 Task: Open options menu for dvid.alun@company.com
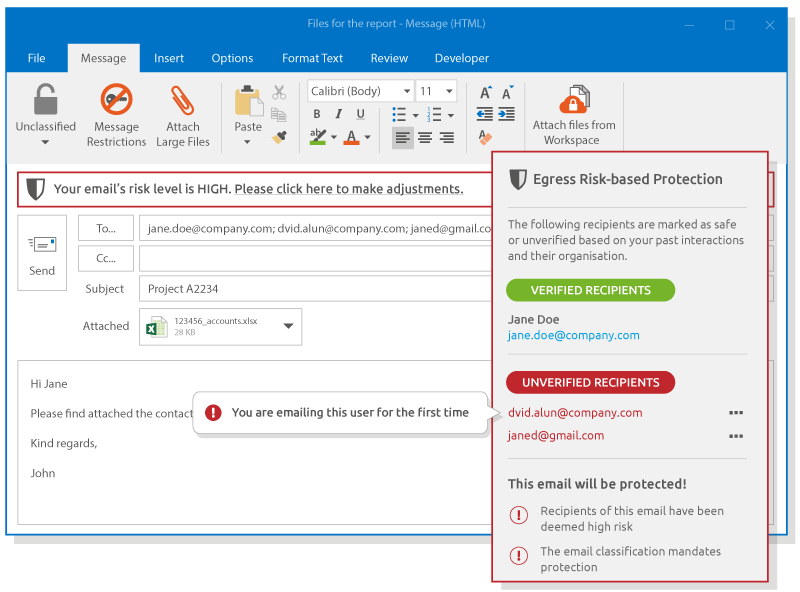point(736,412)
